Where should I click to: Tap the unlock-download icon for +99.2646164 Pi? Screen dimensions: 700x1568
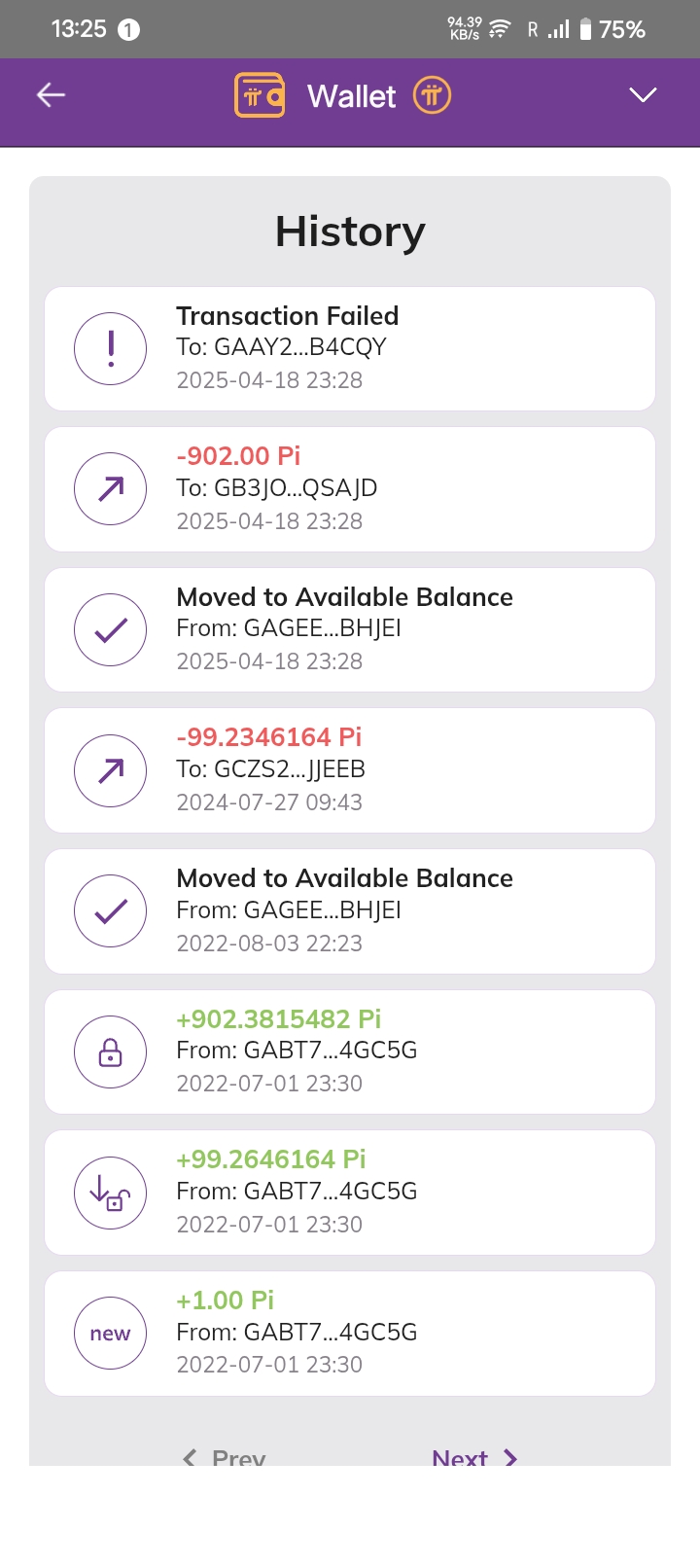pyautogui.click(x=111, y=1193)
